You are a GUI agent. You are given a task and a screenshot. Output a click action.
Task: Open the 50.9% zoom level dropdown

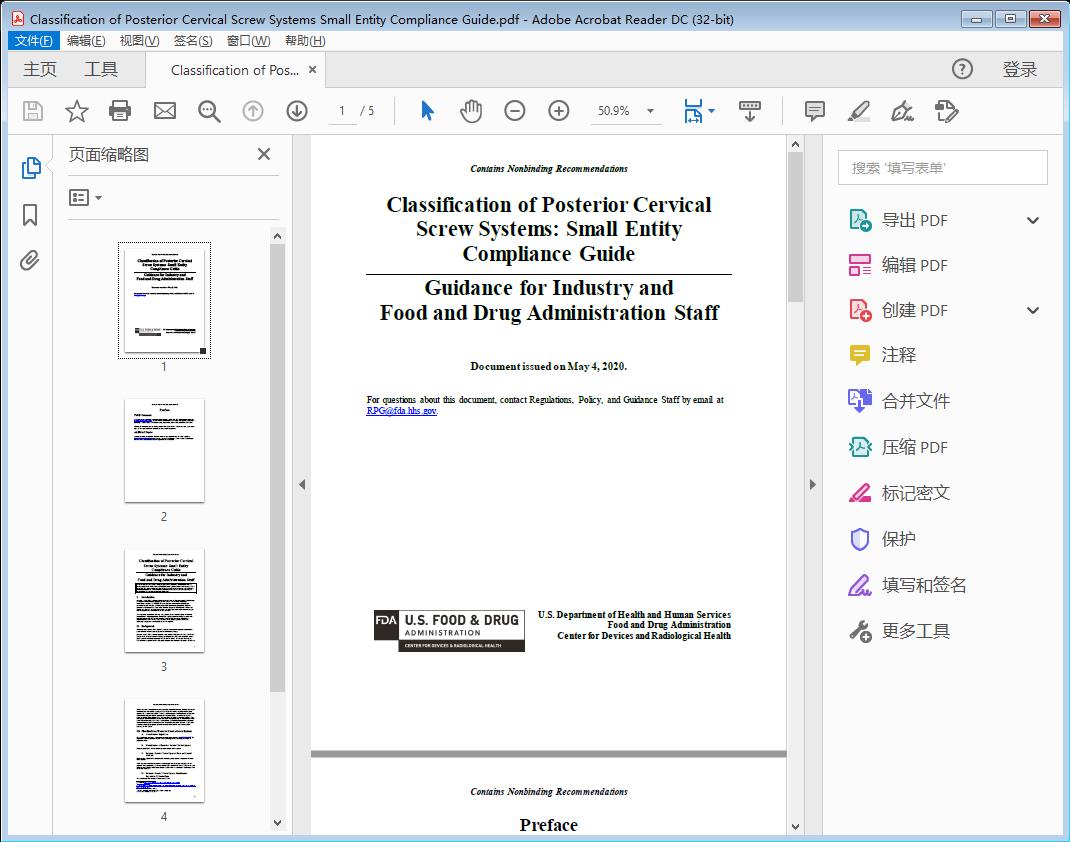[x=625, y=111]
